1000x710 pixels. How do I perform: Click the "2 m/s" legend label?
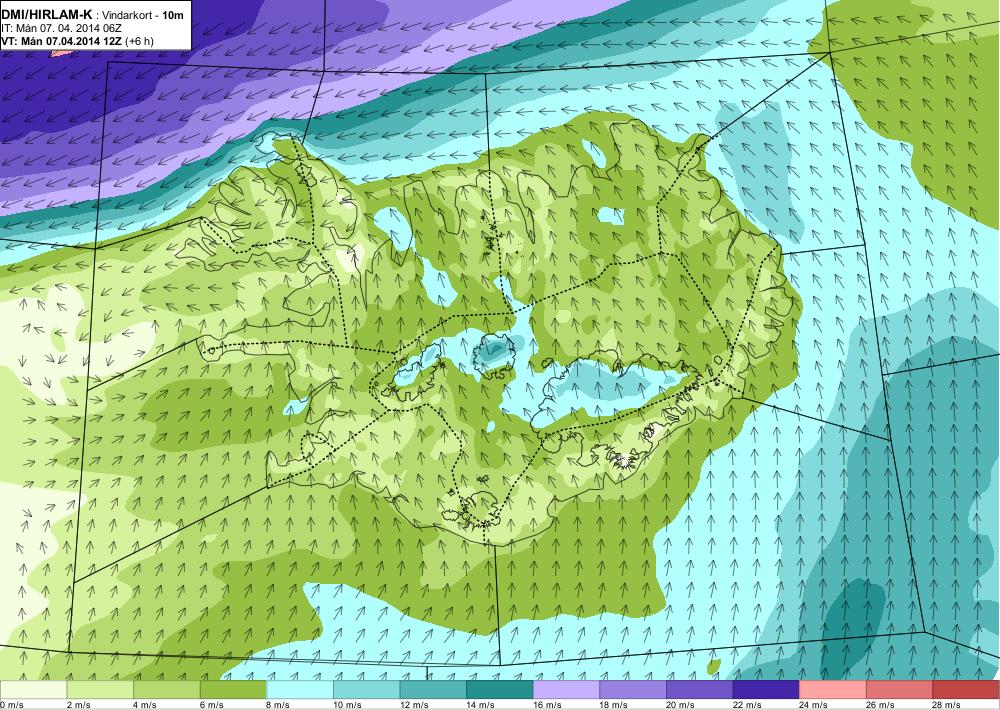click(x=79, y=704)
